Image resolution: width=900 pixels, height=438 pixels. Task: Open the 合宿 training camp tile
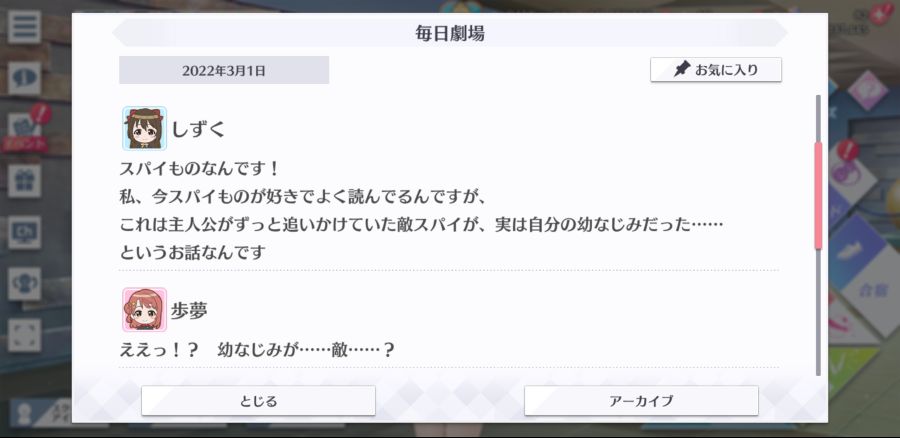(x=873, y=290)
